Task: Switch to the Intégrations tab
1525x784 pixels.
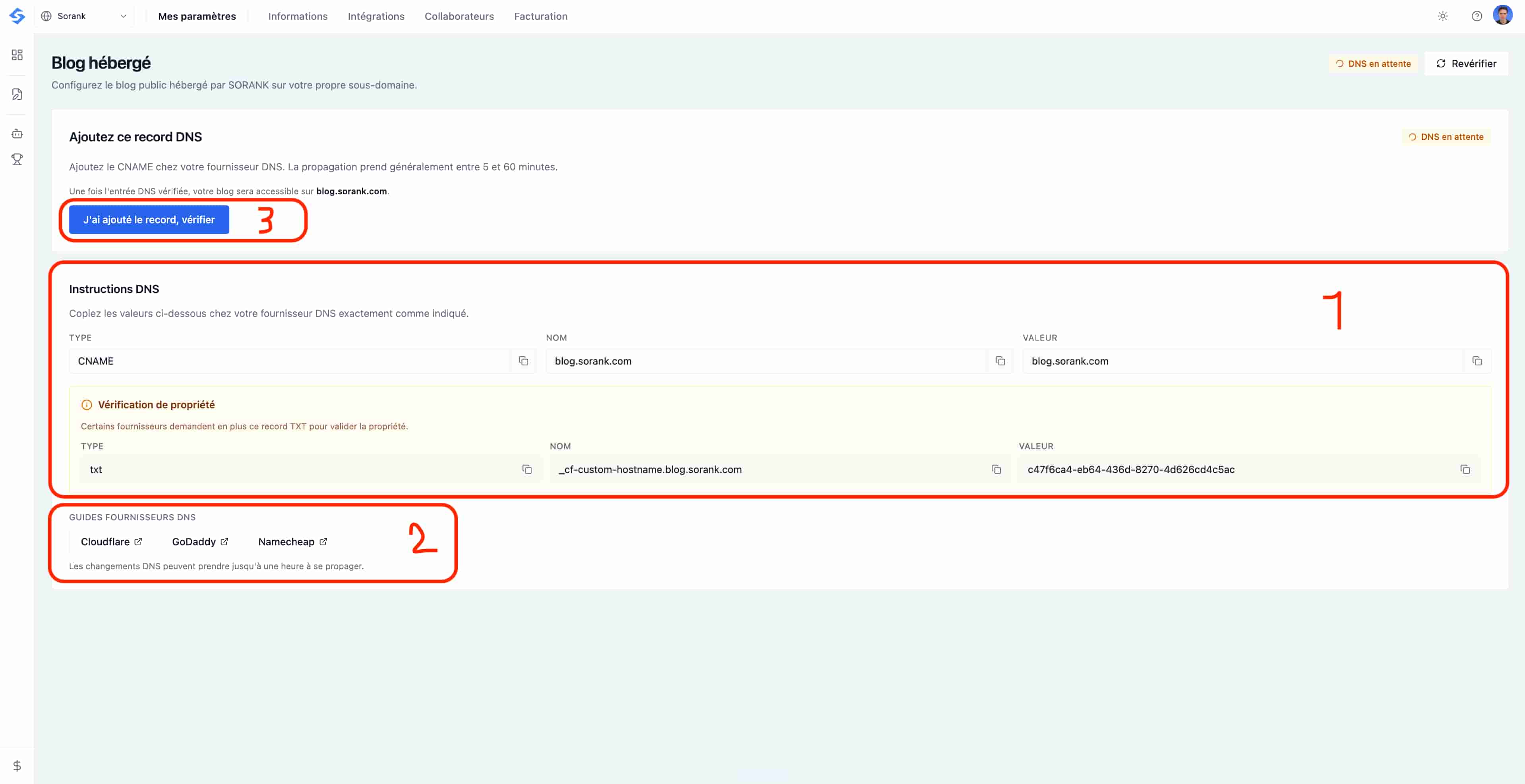Action: click(376, 16)
